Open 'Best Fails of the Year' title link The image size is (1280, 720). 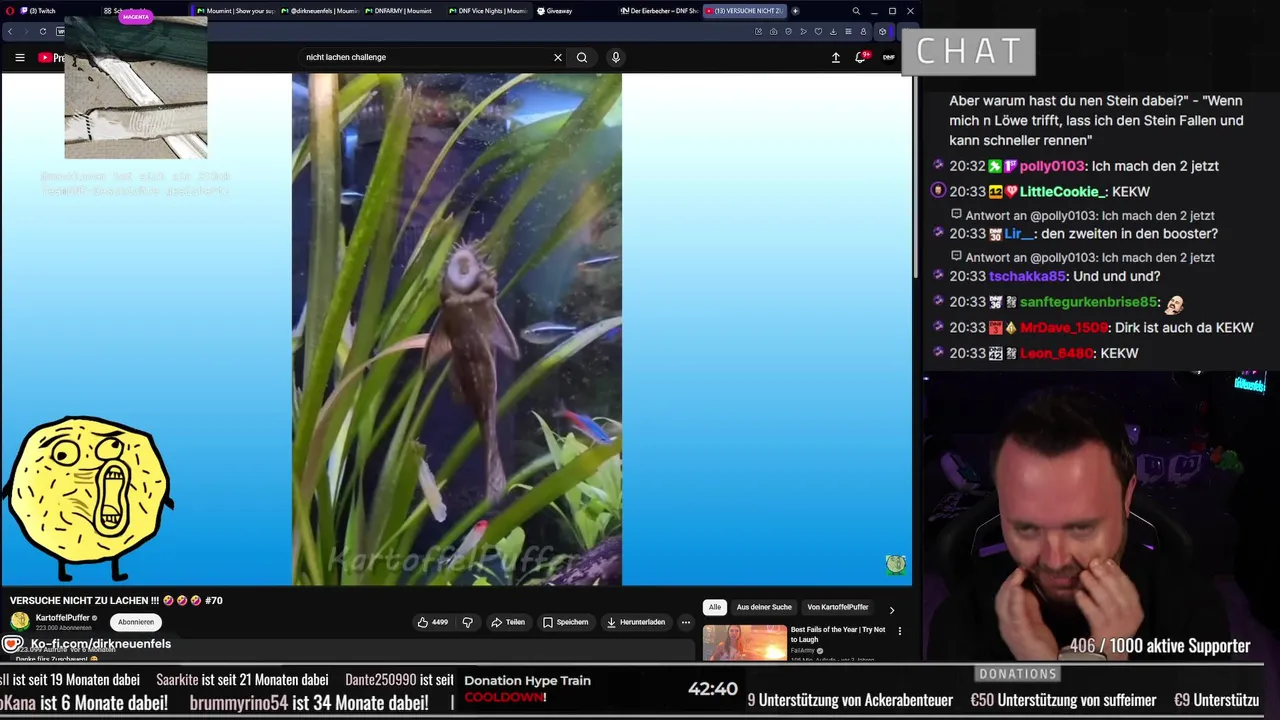tap(838, 634)
